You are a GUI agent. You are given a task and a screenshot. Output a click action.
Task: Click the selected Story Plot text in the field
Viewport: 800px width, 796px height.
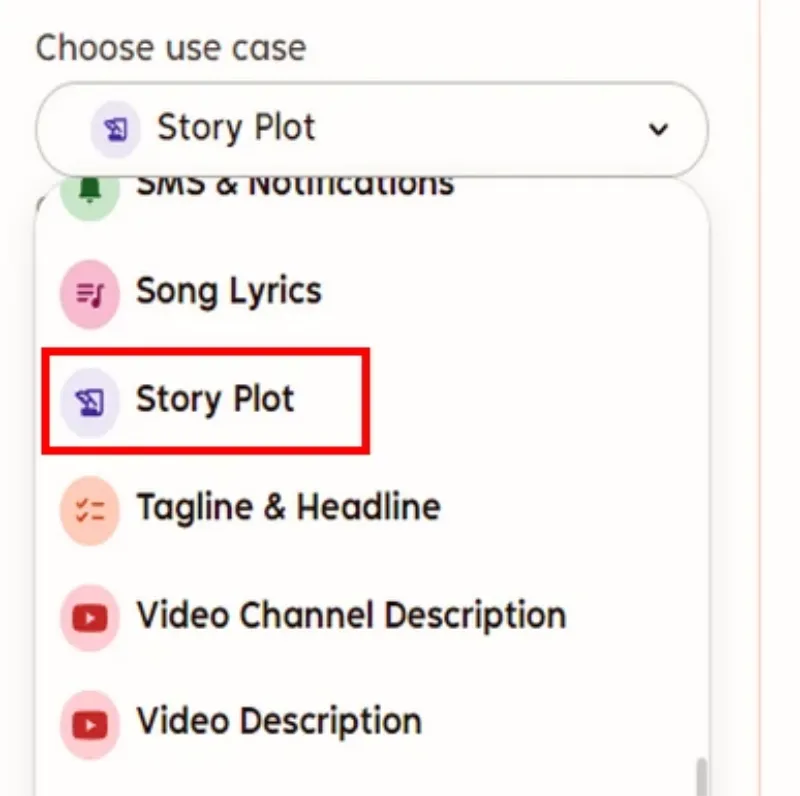coord(236,128)
